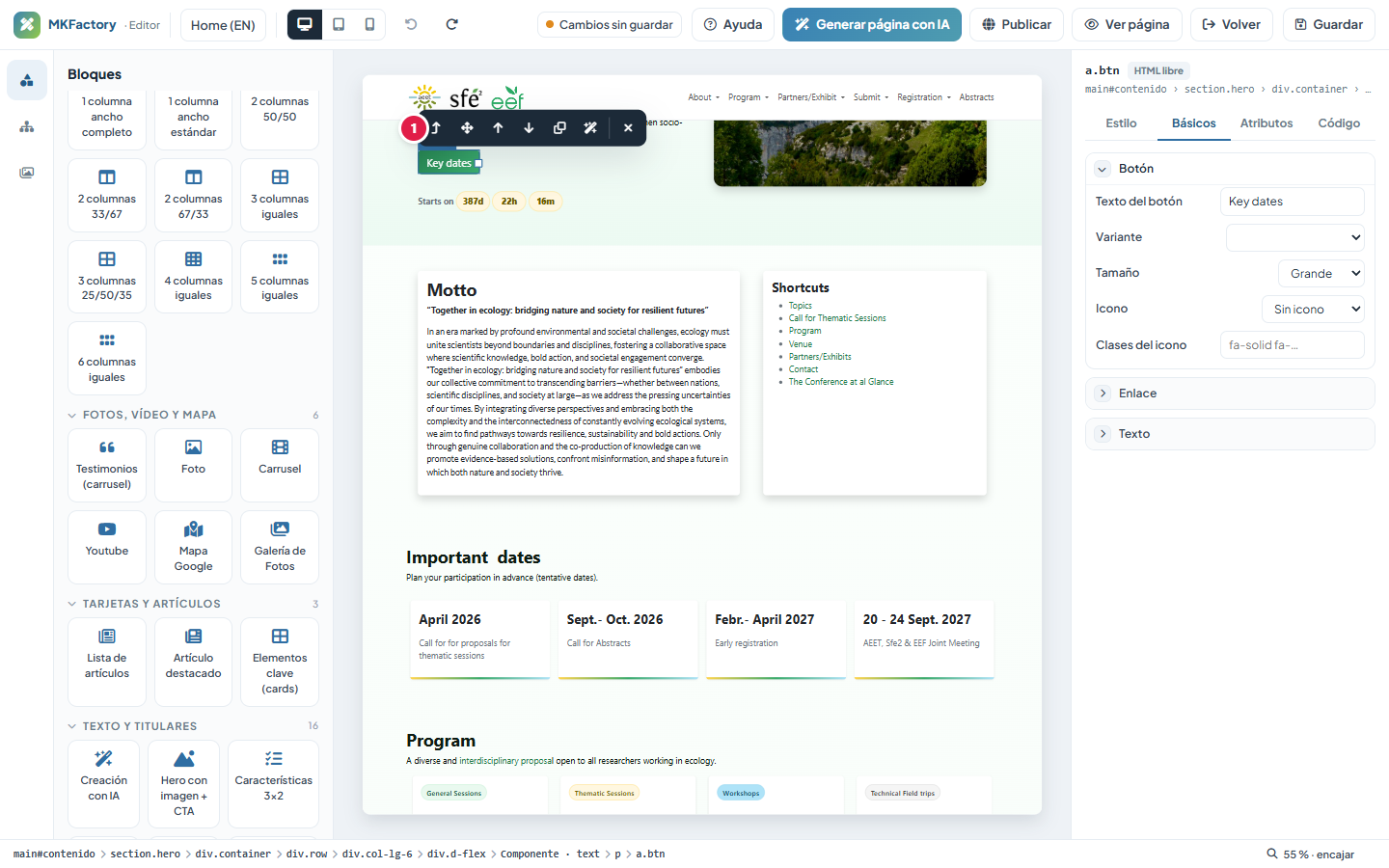The image size is (1389, 868).
Task: Select the Básicos tab
Action: (1194, 123)
